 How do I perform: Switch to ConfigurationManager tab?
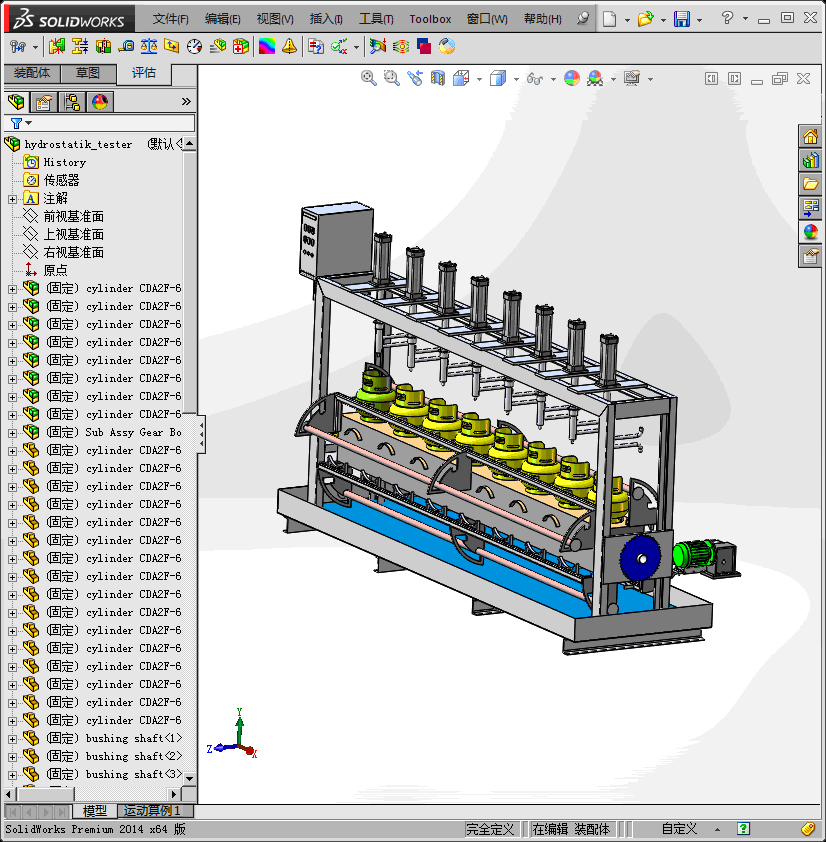point(72,101)
